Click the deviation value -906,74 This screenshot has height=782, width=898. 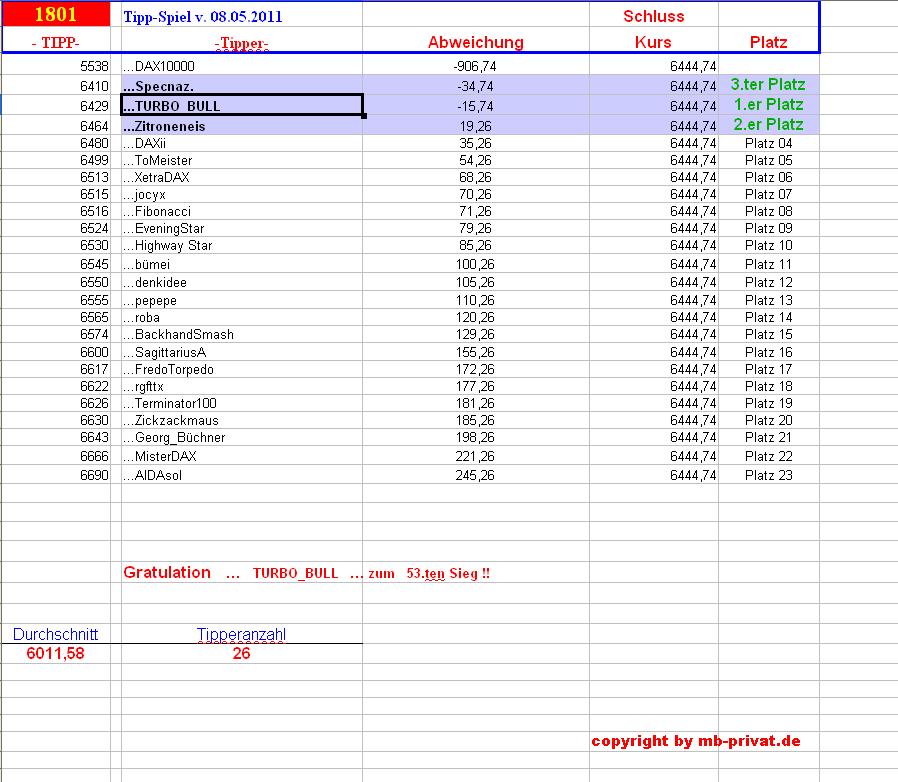[x=475, y=66]
